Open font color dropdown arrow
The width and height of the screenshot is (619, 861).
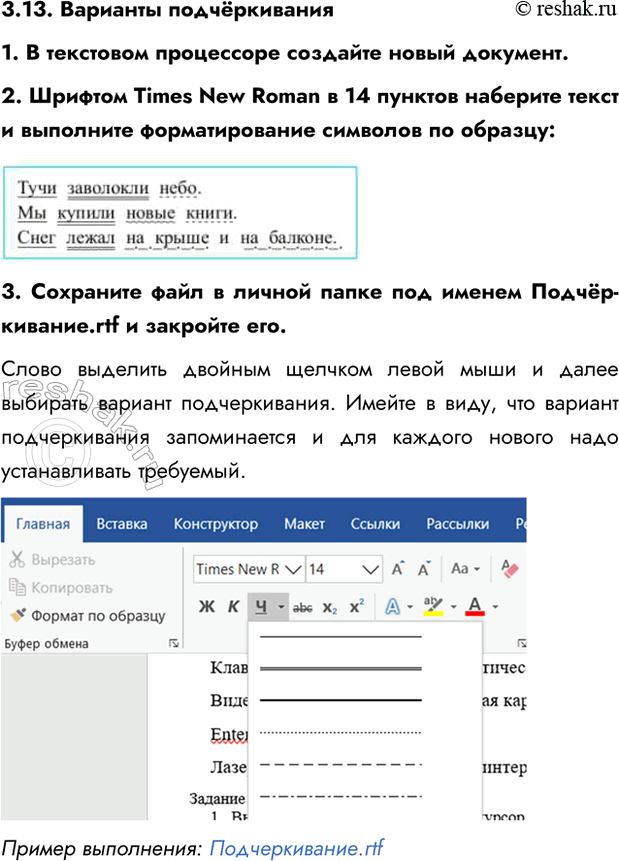click(495, 607)
